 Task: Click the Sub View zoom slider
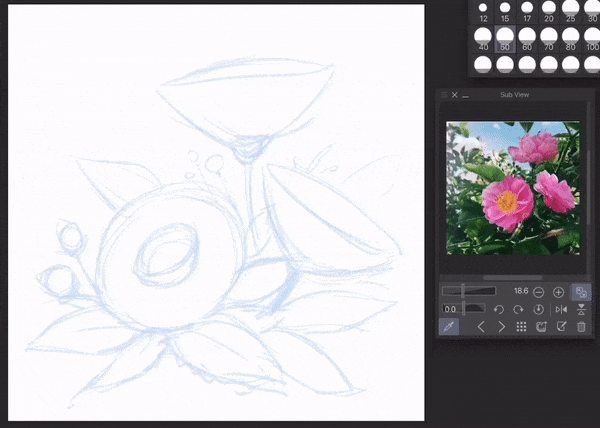click(469, 291)
